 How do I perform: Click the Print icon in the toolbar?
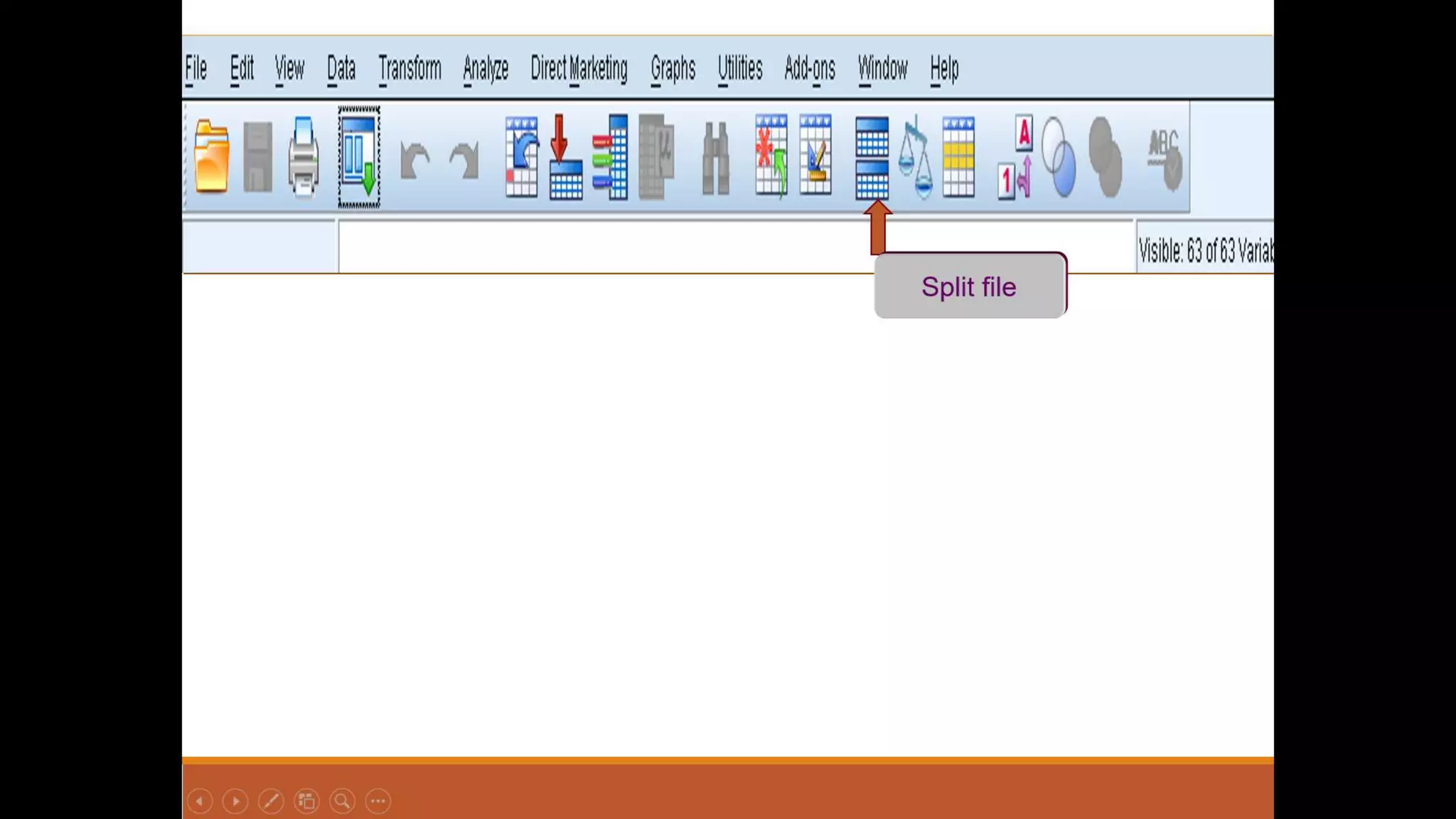[x=304, y=157]
